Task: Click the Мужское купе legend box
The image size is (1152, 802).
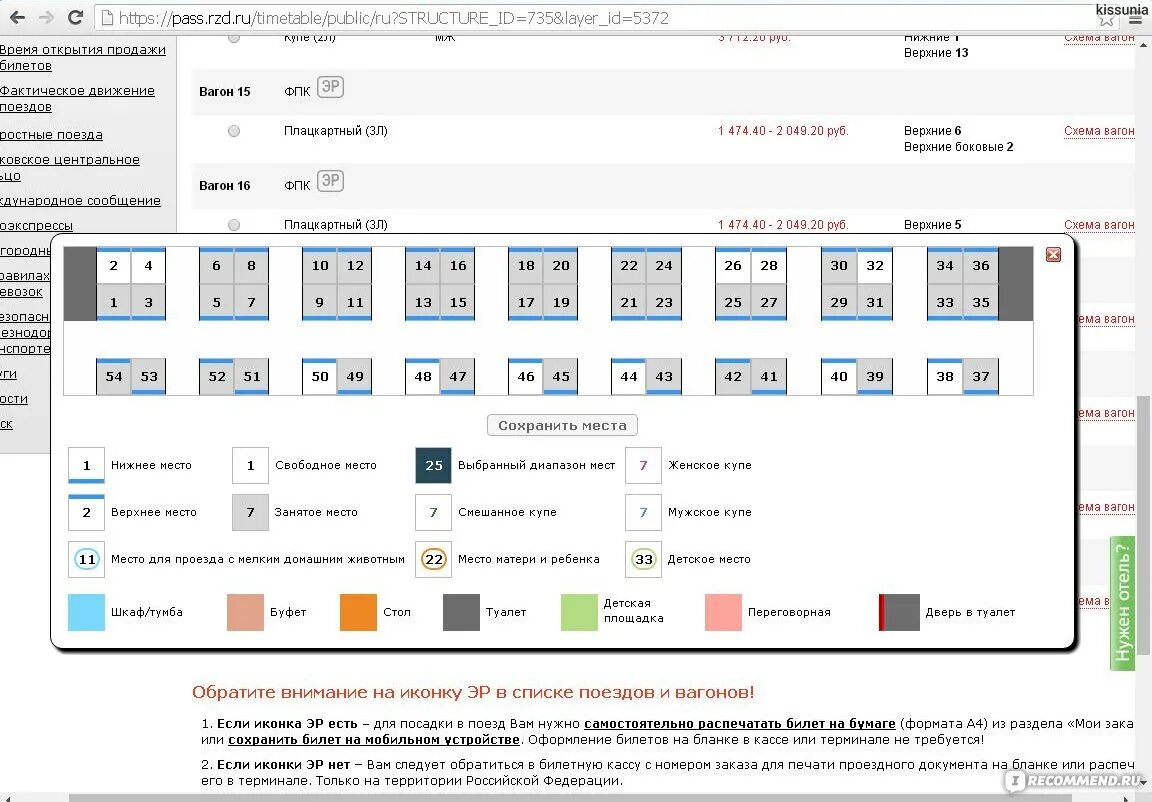Action: click(644, 513)
